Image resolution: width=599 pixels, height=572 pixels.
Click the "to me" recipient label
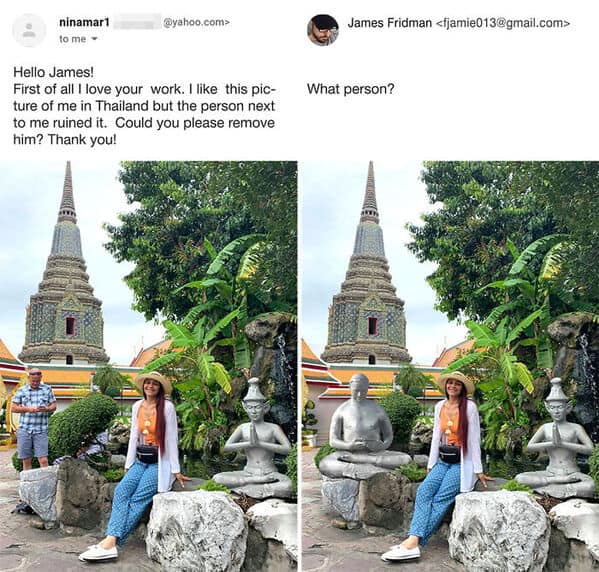(x=73, y=39)
